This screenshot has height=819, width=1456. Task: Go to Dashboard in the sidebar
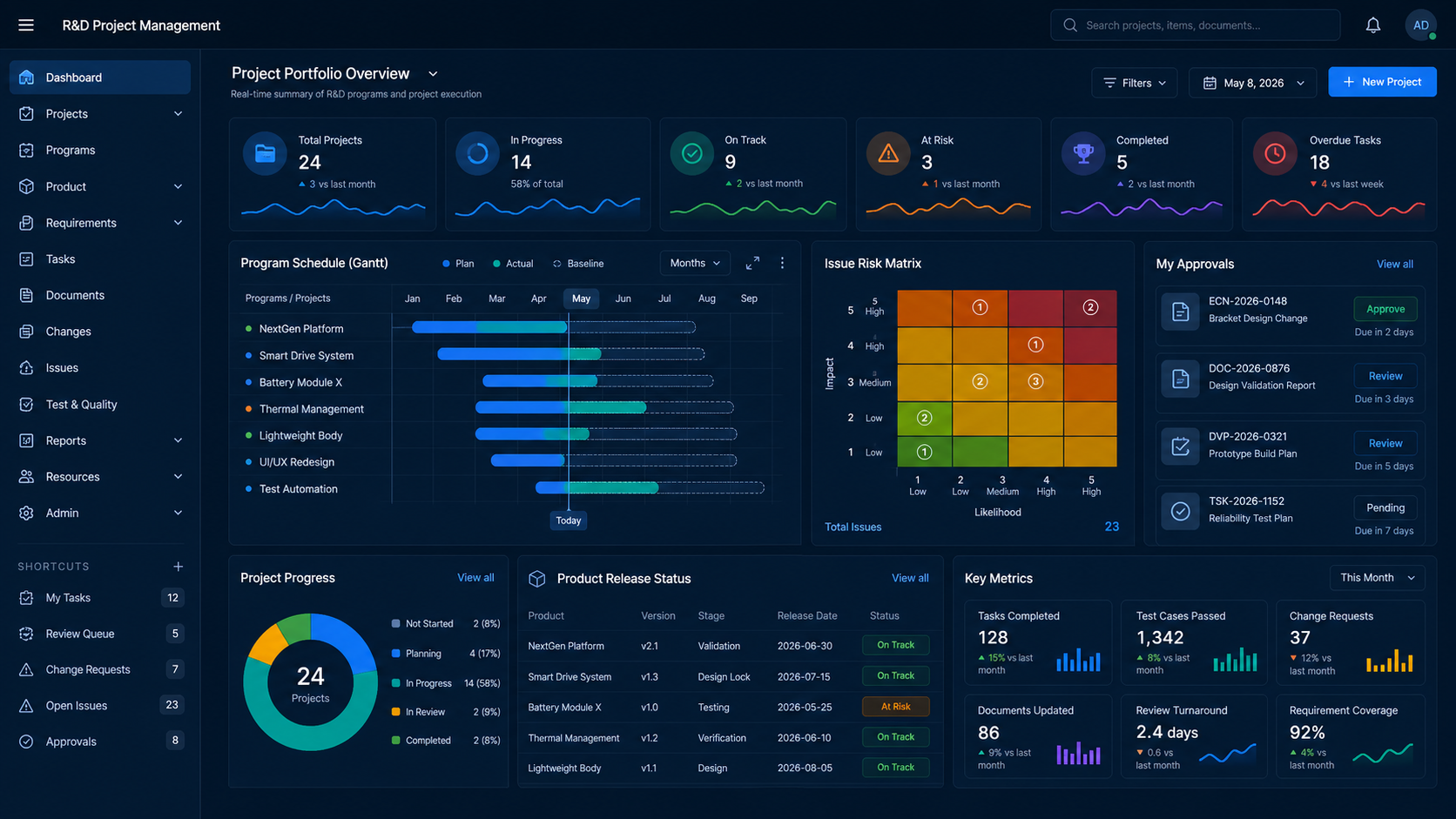click(x=100, y=77)
